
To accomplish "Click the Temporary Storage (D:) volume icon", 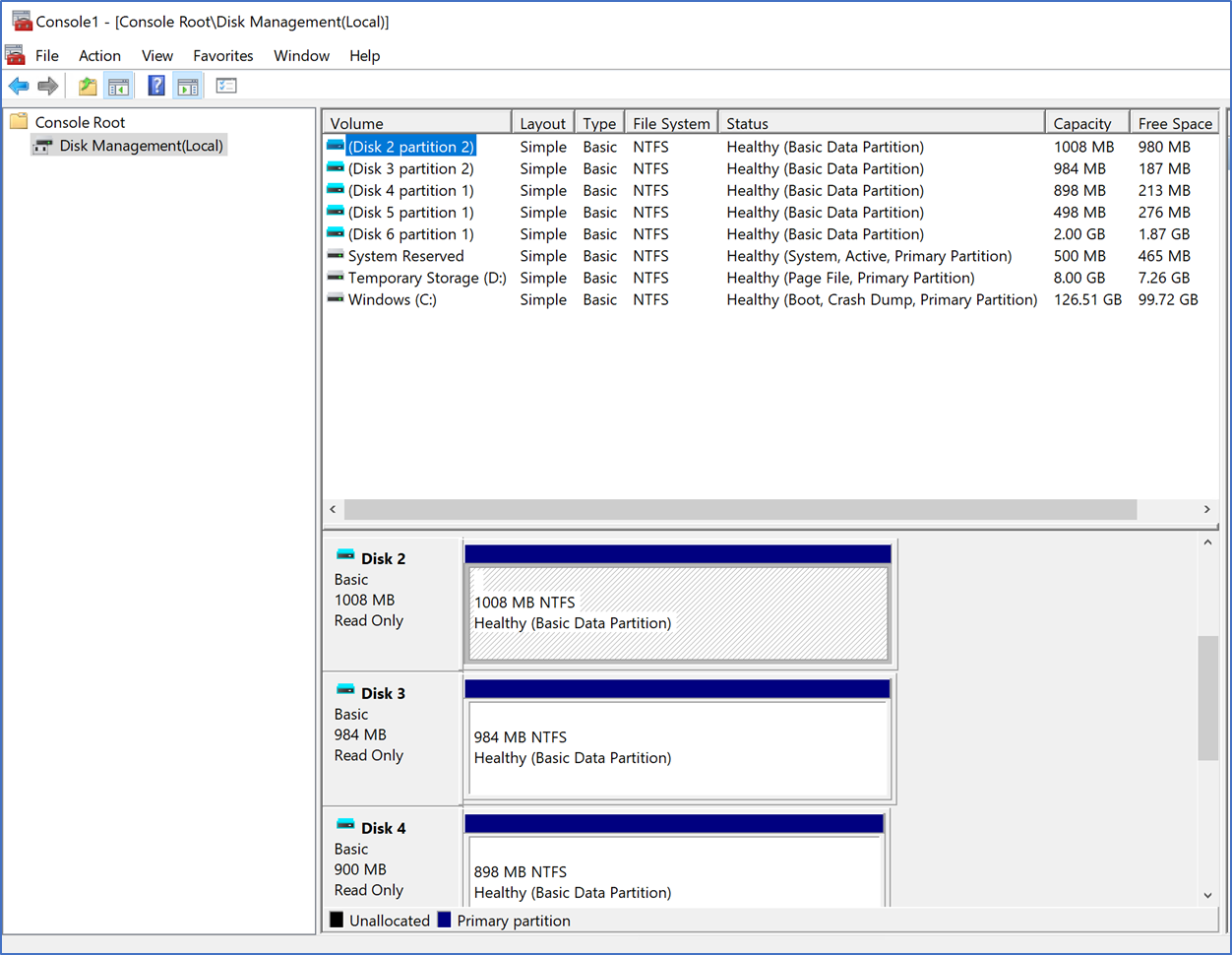I will pyautogui.click(x=336, y=278).
